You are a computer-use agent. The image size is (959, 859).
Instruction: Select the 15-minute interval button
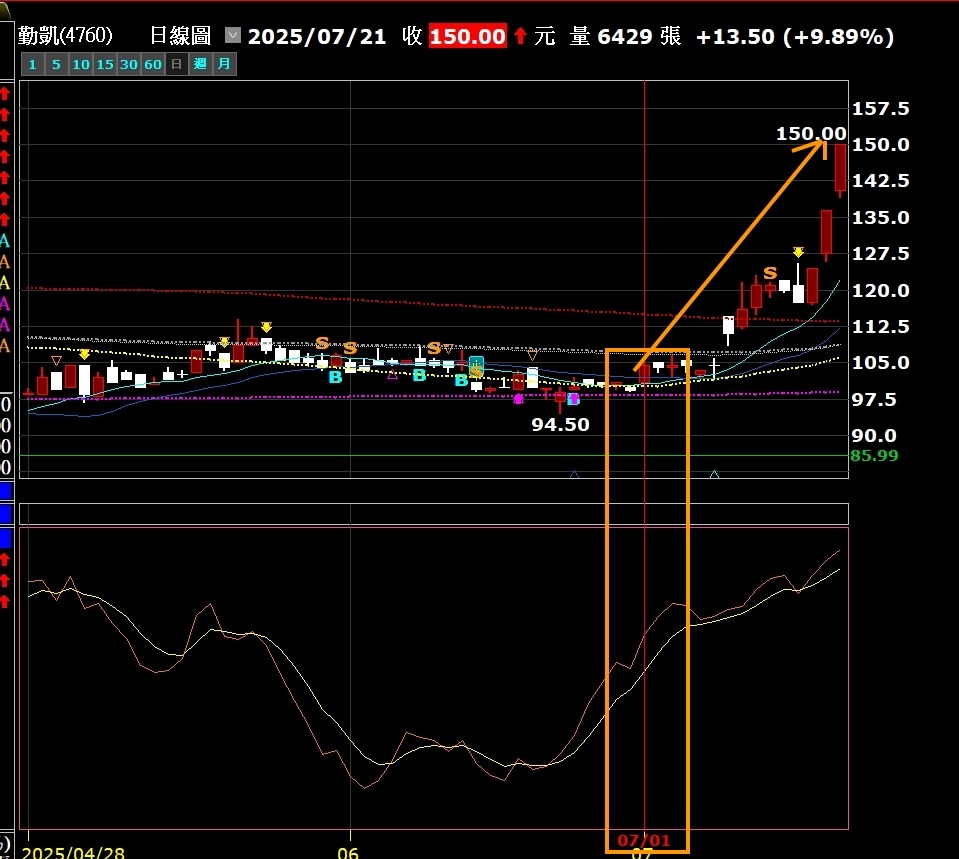(105, 64)
